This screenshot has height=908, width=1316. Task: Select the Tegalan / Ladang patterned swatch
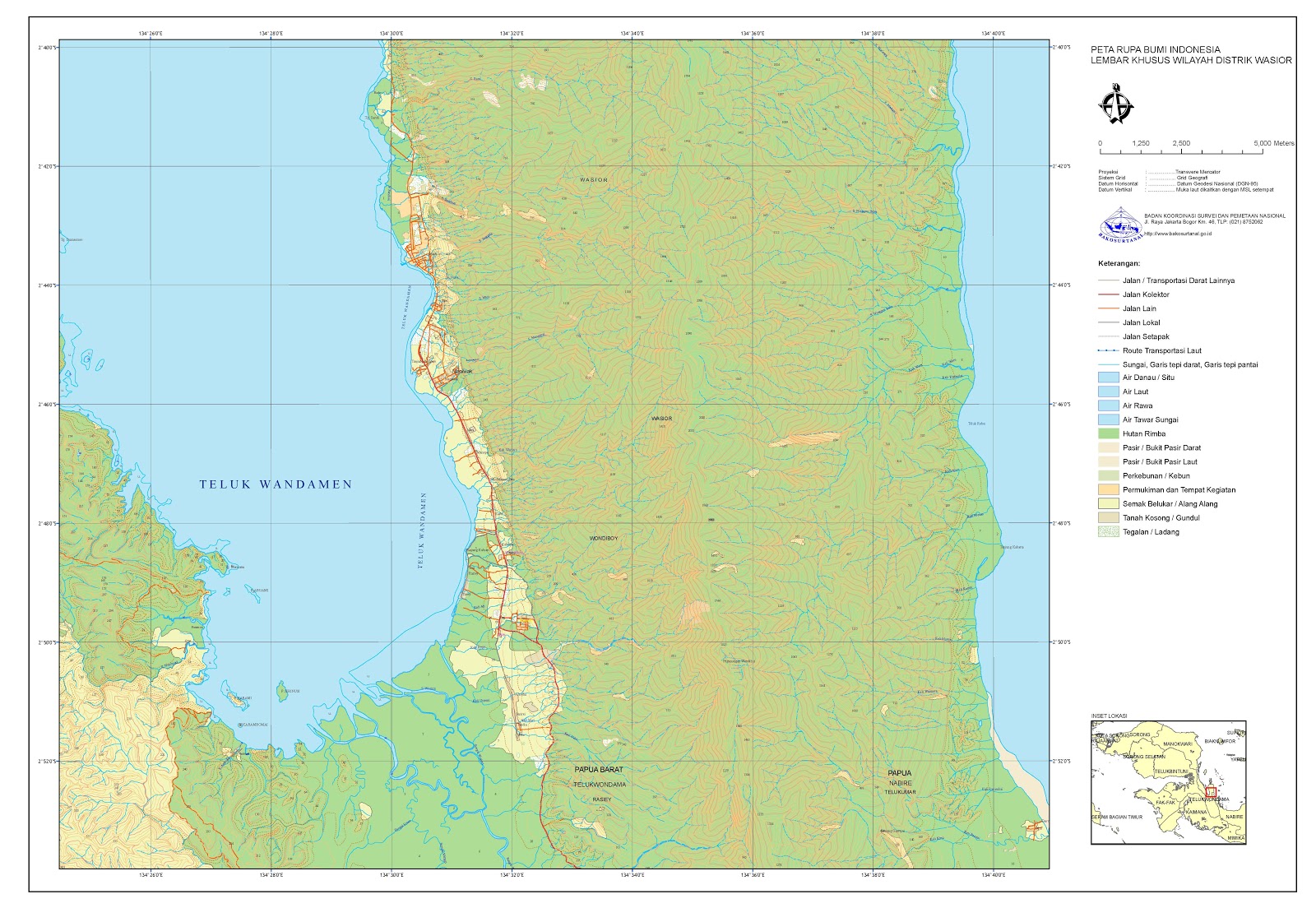[1108, 531]
